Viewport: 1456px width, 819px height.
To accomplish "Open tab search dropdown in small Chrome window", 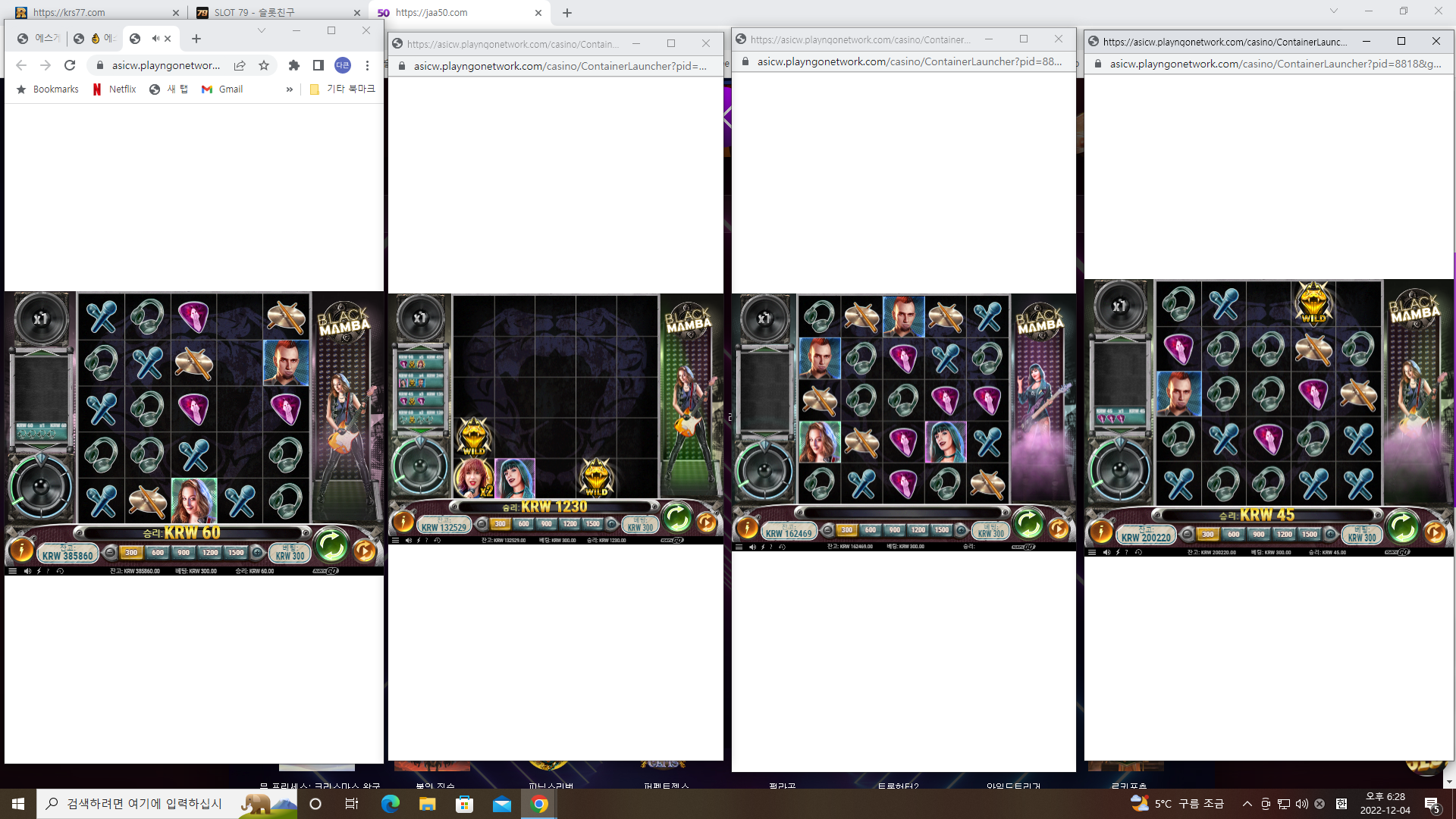I will point(262,30).
